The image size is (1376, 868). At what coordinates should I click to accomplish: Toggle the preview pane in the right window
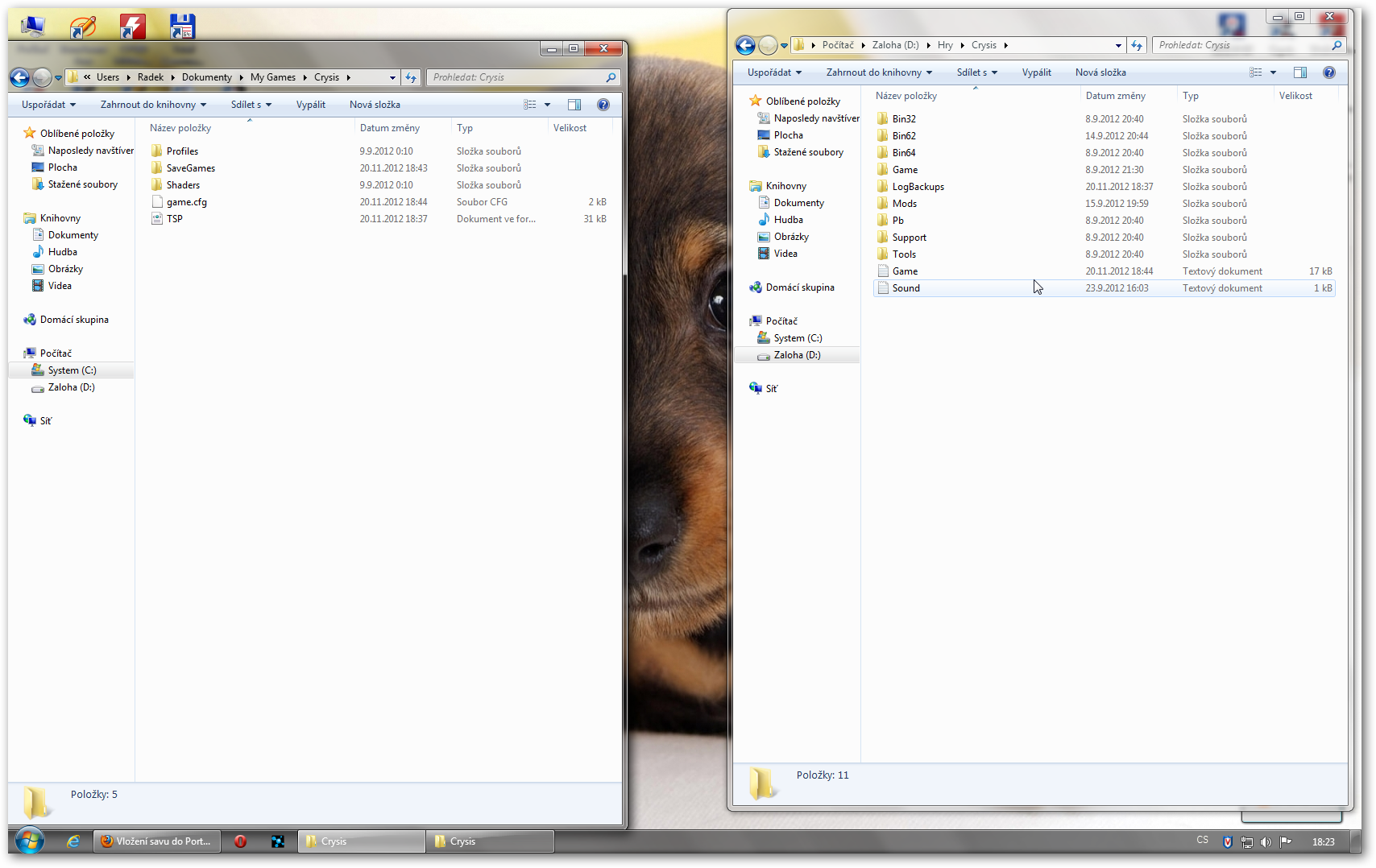point(1300,72)
